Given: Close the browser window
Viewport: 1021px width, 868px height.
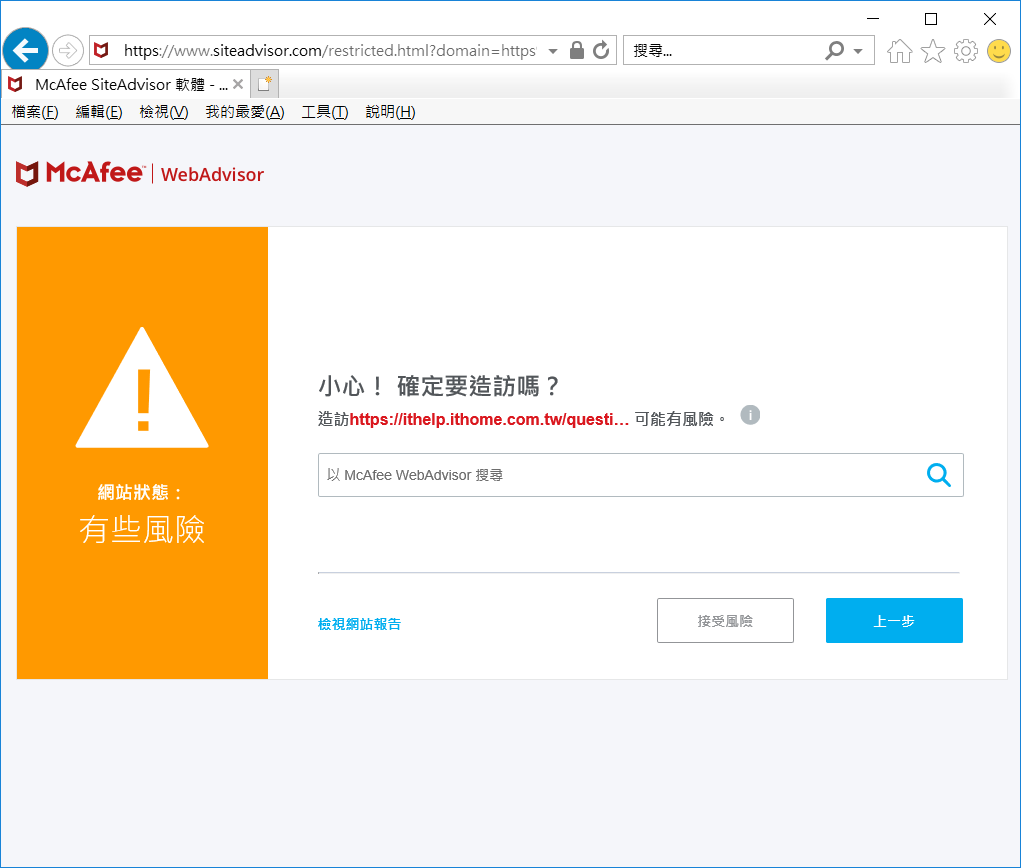Looking at the screenshot, I should pyautogui.click(x=990, y=19).
